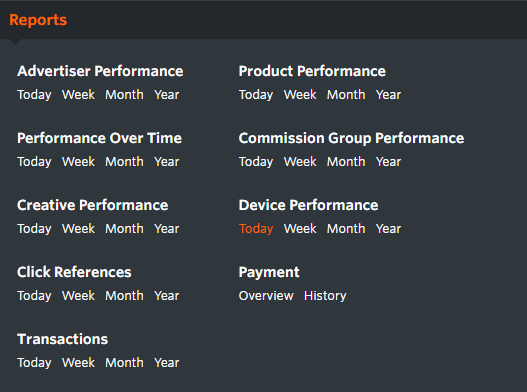Select Week under Advertiser Performance
The width and height of the screenshot is (527, 392).
tap(78, 94)
